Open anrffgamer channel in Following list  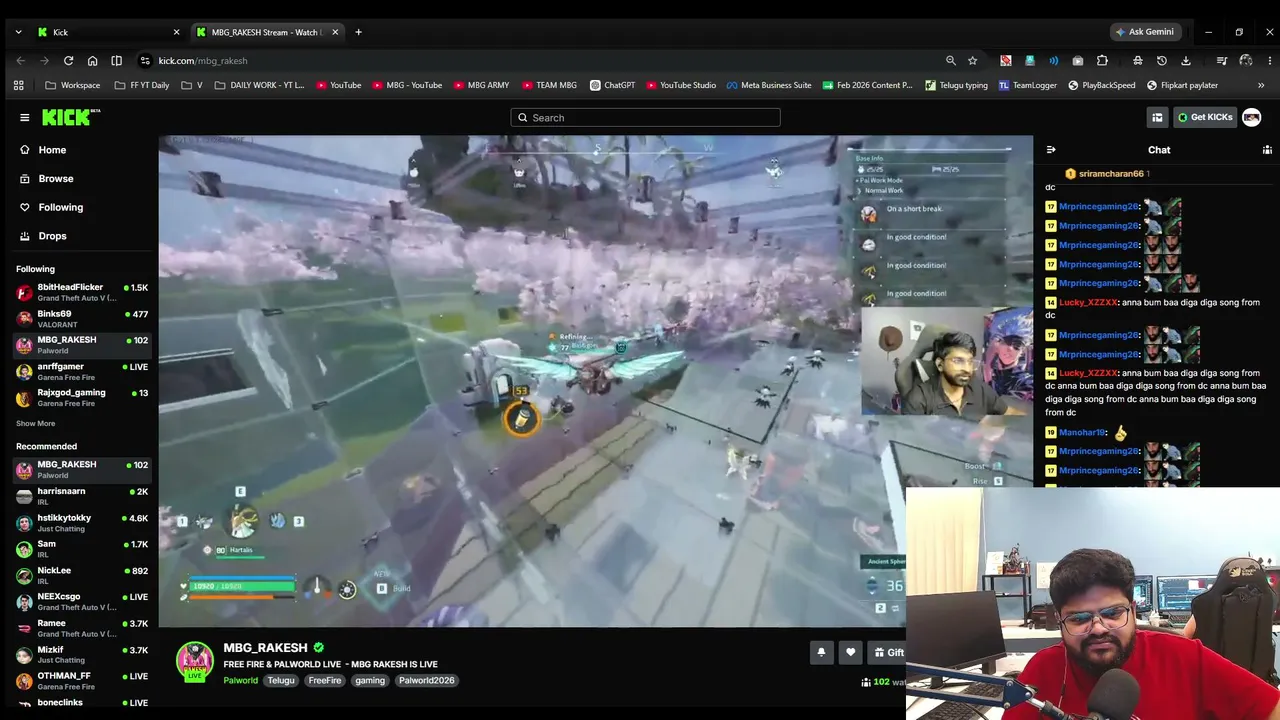[82, 371]
